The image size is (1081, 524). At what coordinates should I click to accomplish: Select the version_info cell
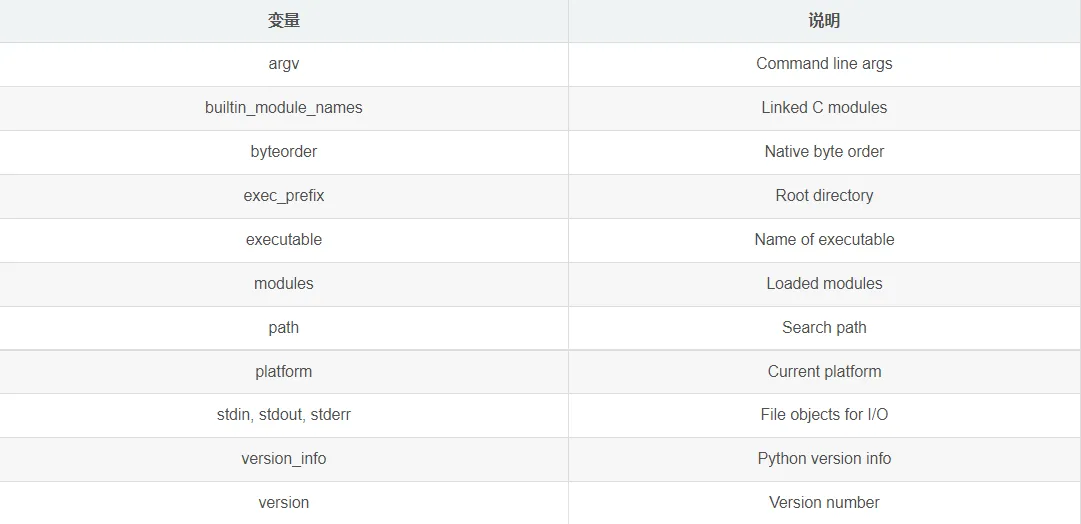pos(284,458)
